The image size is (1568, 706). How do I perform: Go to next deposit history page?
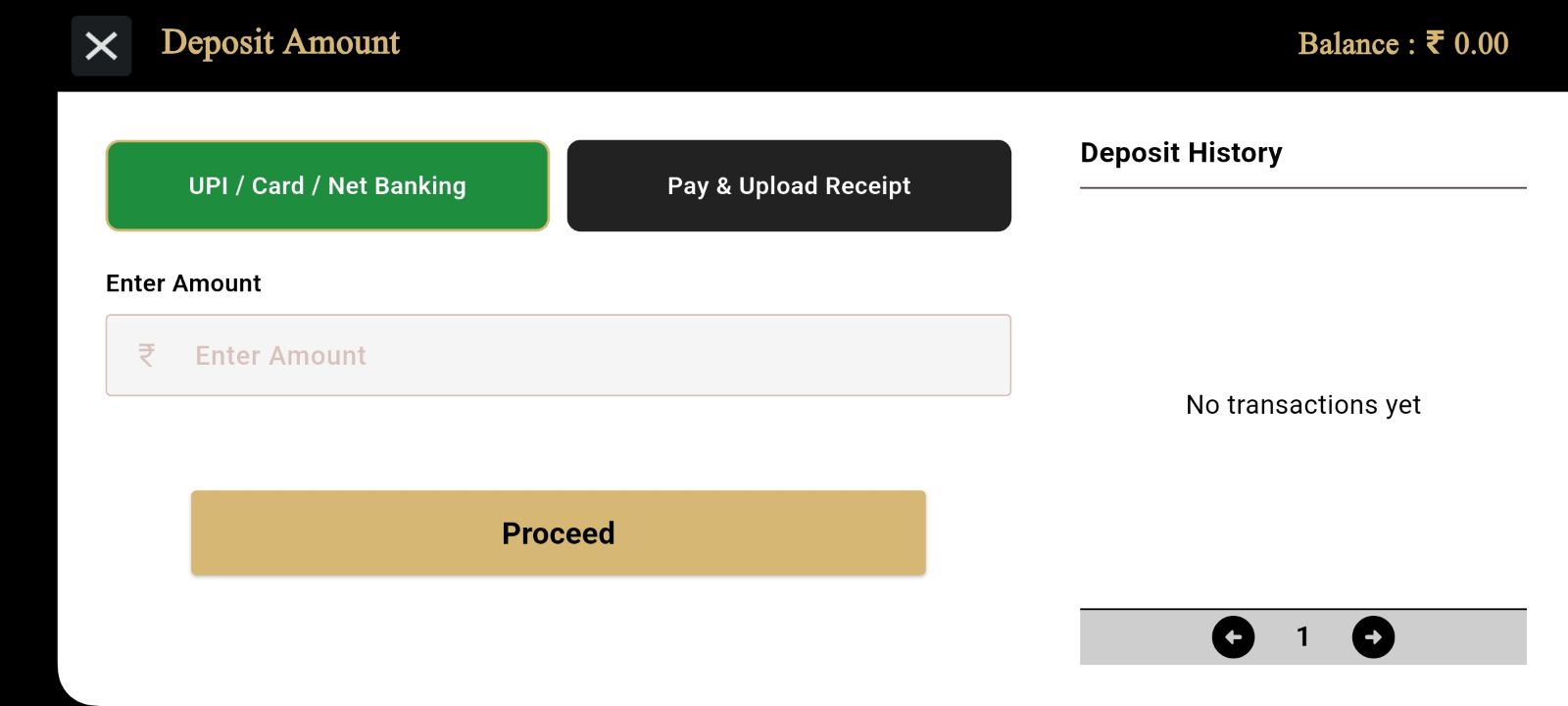coord(1373,637)
